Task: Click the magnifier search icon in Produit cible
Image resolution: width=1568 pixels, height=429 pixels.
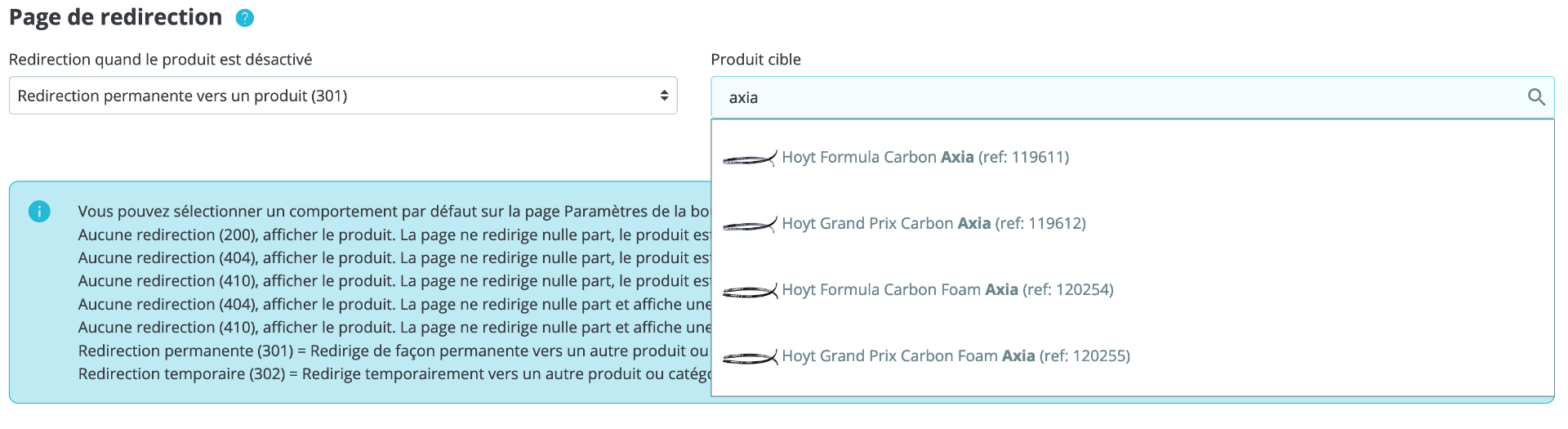Action: pyautogui.click(x=1535, y=97)
